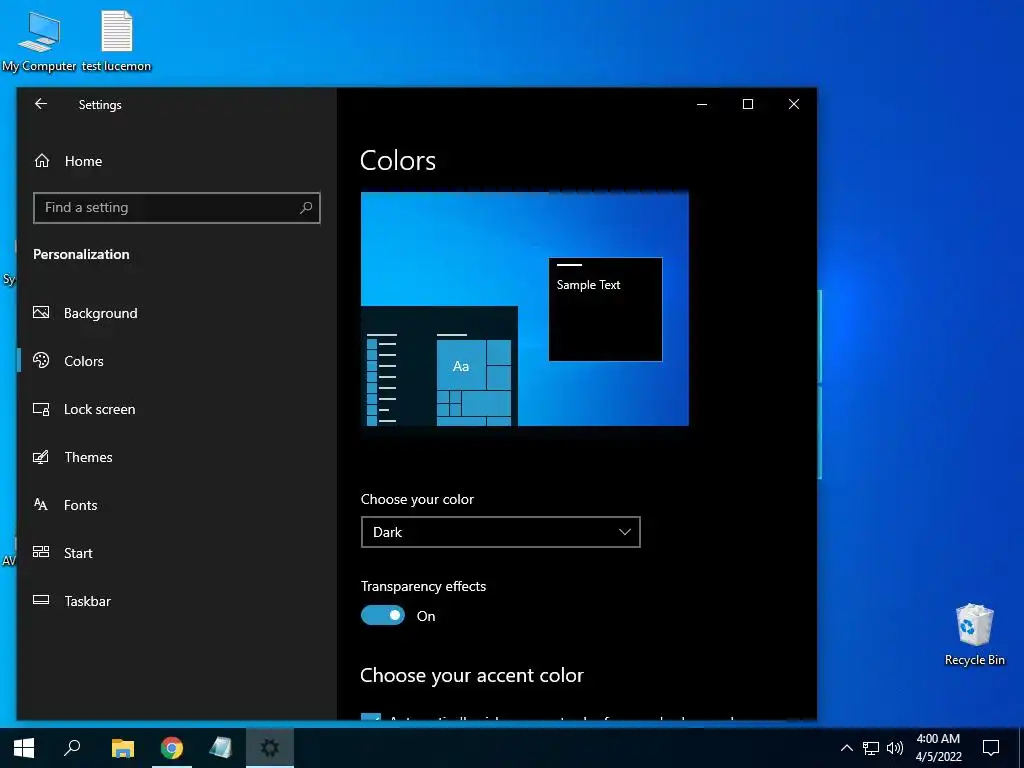Click the Choose your accent color heading
The image size is (1024, 768).
pyautogui.click(x=472, y=675)
